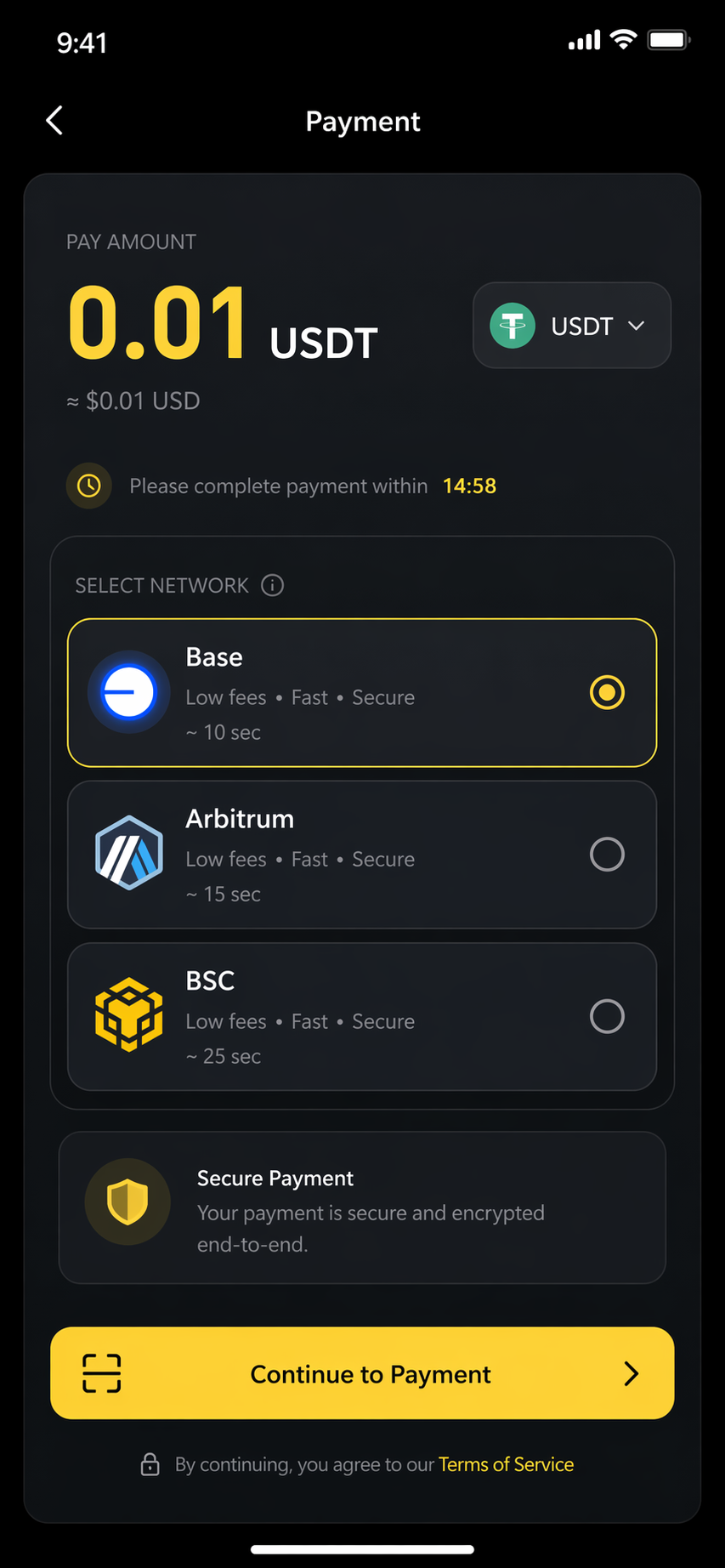This screenshot has height=1568, width=725.
Task: Choose the Arbitrum radio button
Action: pyautogui.click(x=607, y=854)
